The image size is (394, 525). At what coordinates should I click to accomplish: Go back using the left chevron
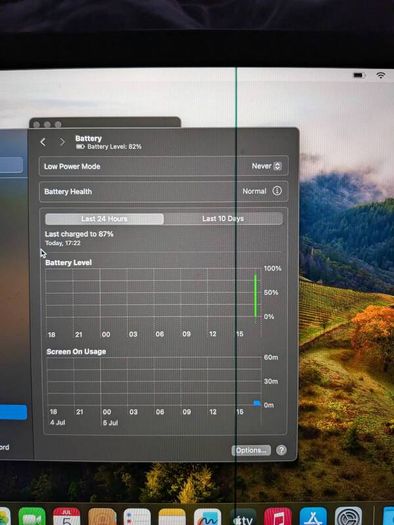tap(43, 142)
